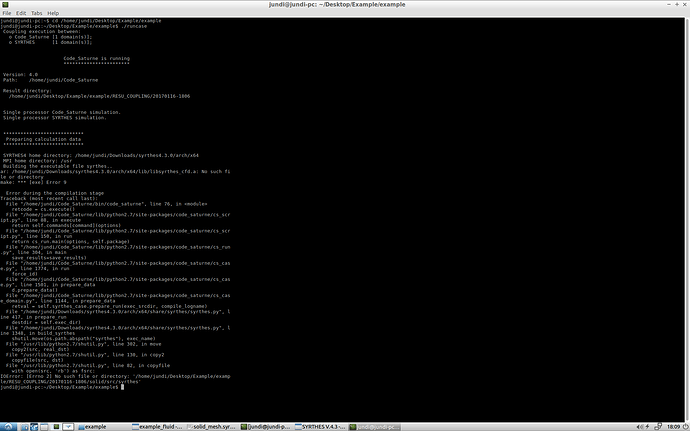
Task: Select the active jundi@jundi-pc terminal task
Action: pyautogui.click(x=375, y=427)
